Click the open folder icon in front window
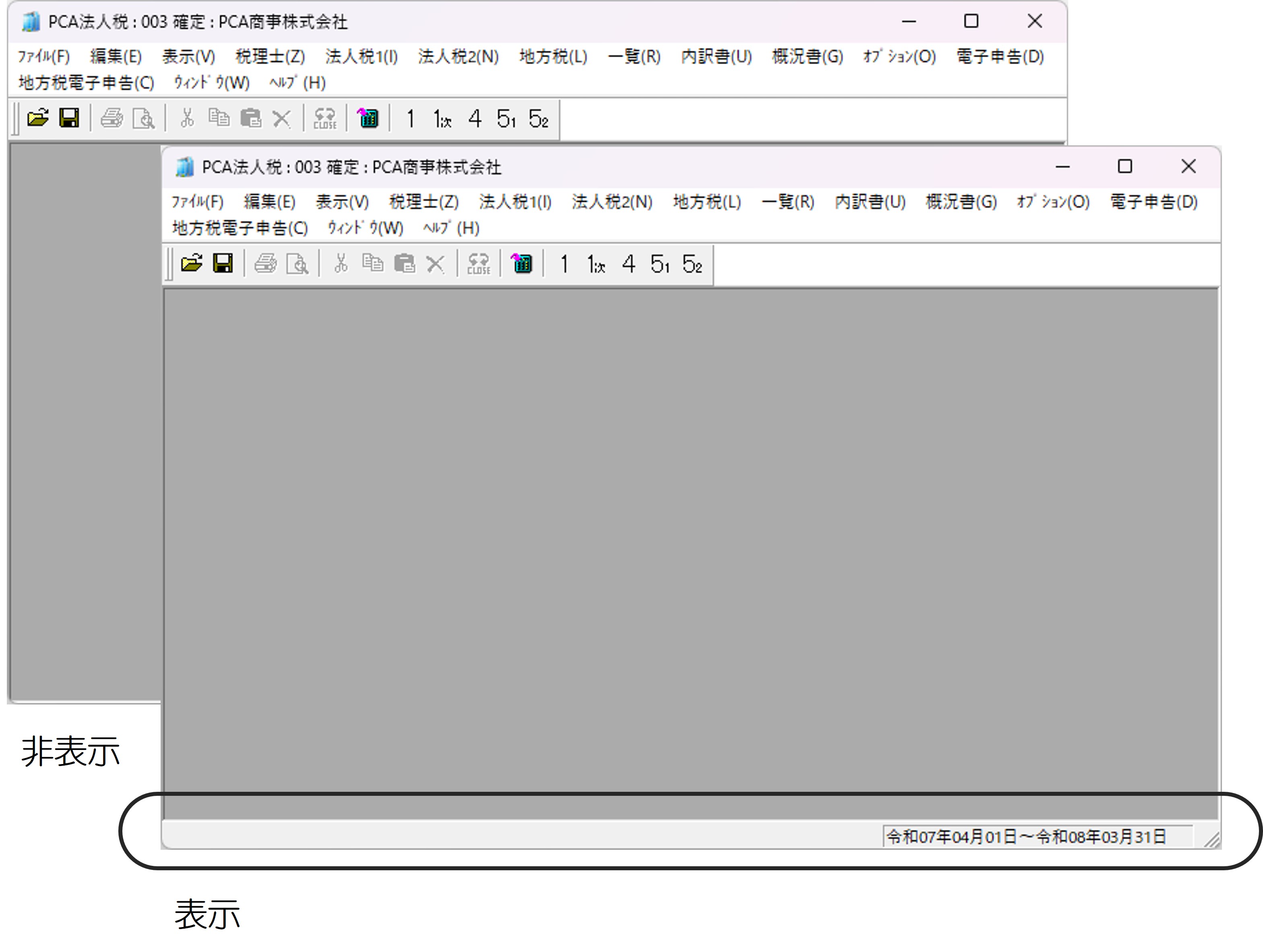 (x=192, y=263)
